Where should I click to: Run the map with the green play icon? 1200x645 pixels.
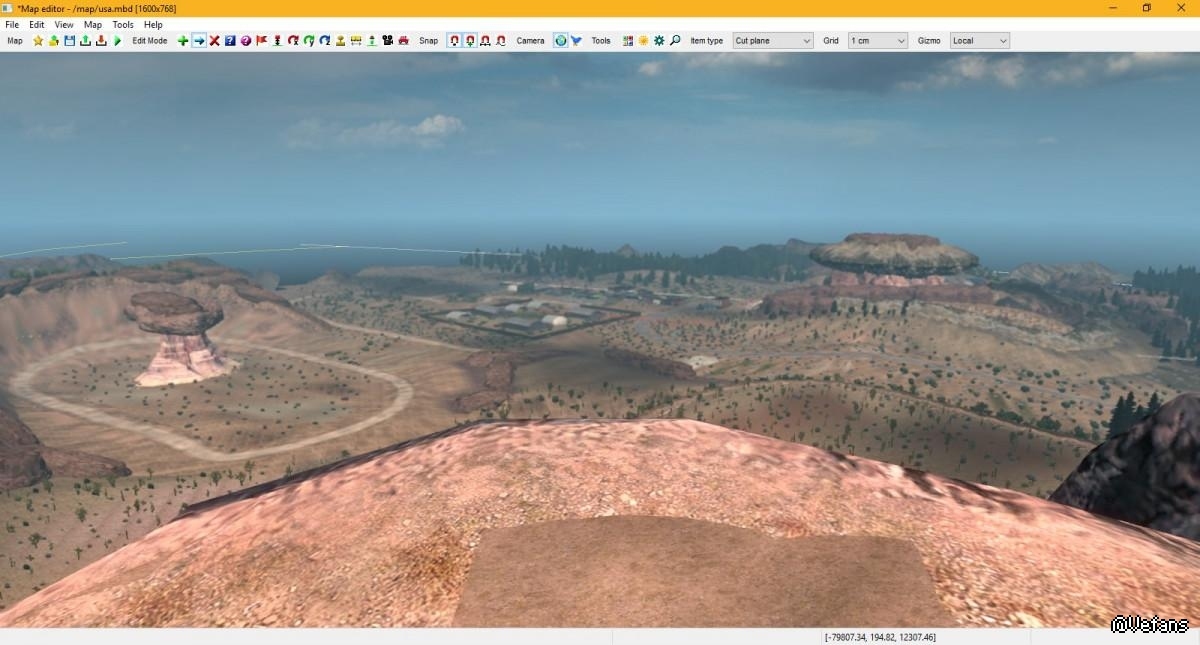117,41
